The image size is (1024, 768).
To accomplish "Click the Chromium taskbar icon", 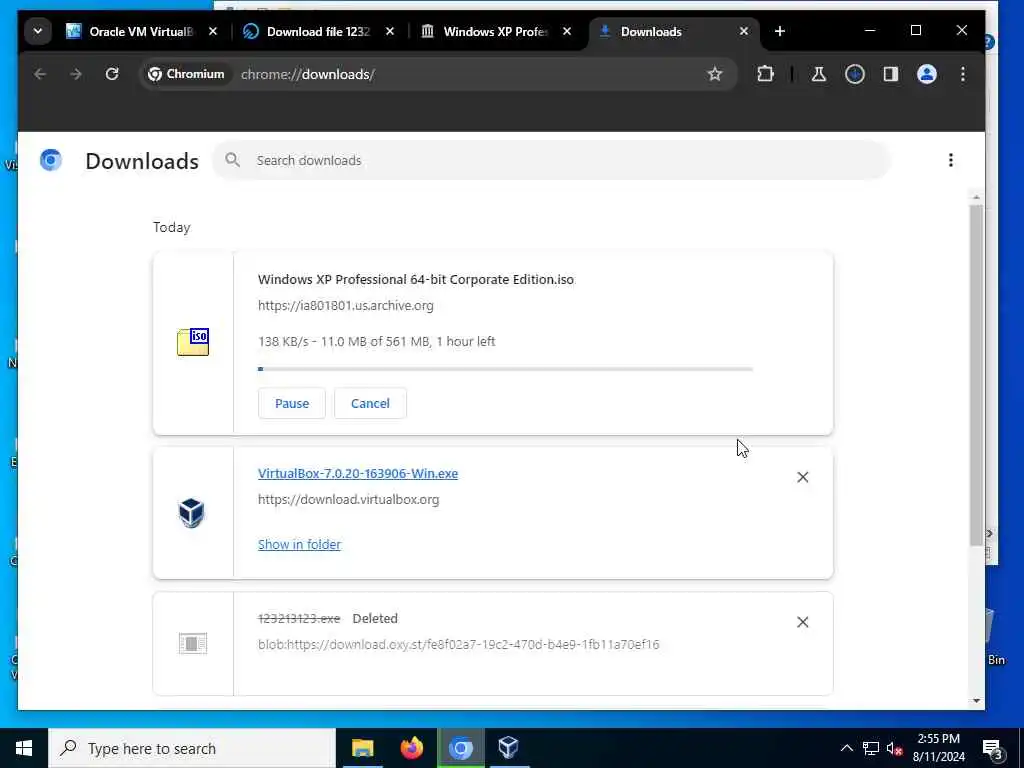I will [460, 748].
